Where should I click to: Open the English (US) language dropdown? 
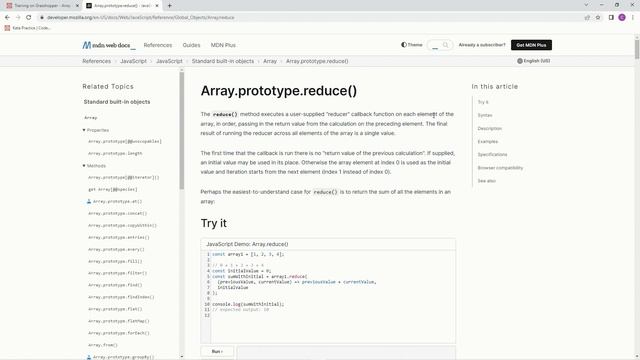533,61
